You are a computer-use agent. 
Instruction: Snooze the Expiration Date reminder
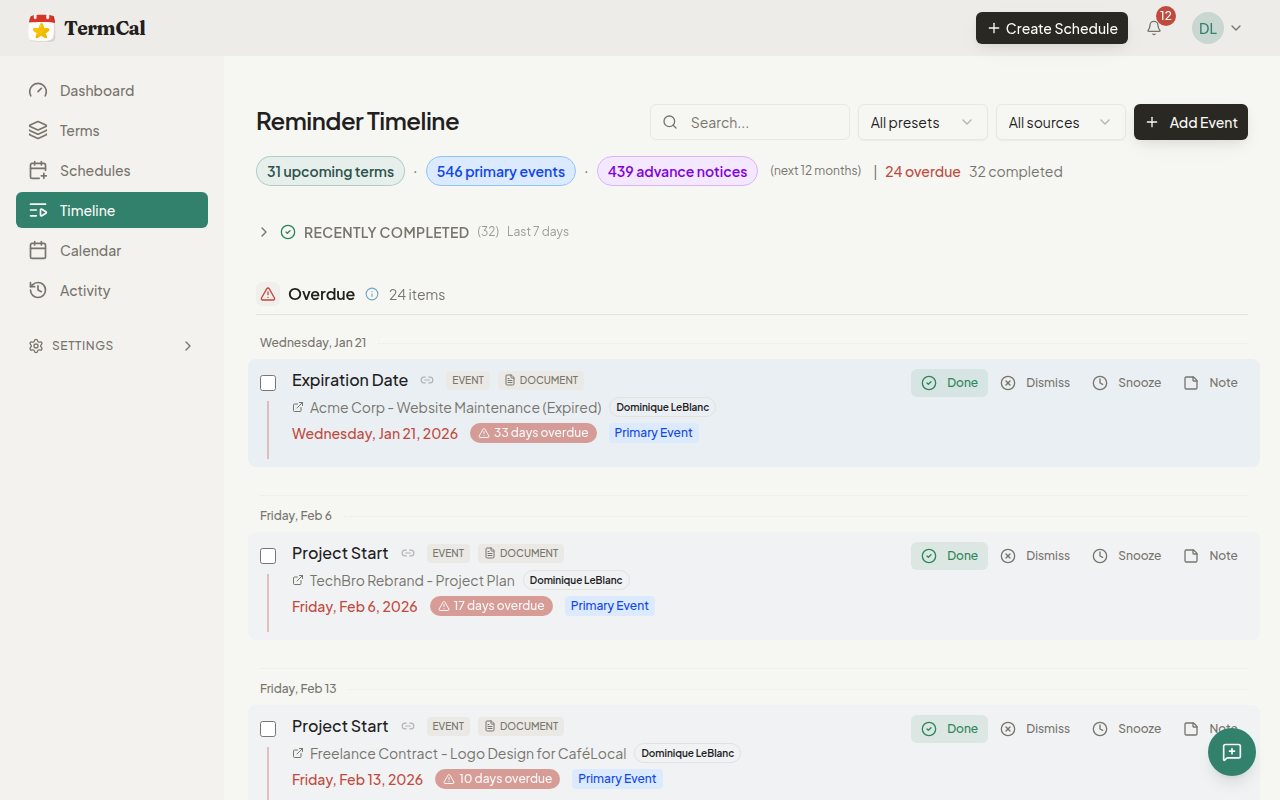coord(1127,383)
